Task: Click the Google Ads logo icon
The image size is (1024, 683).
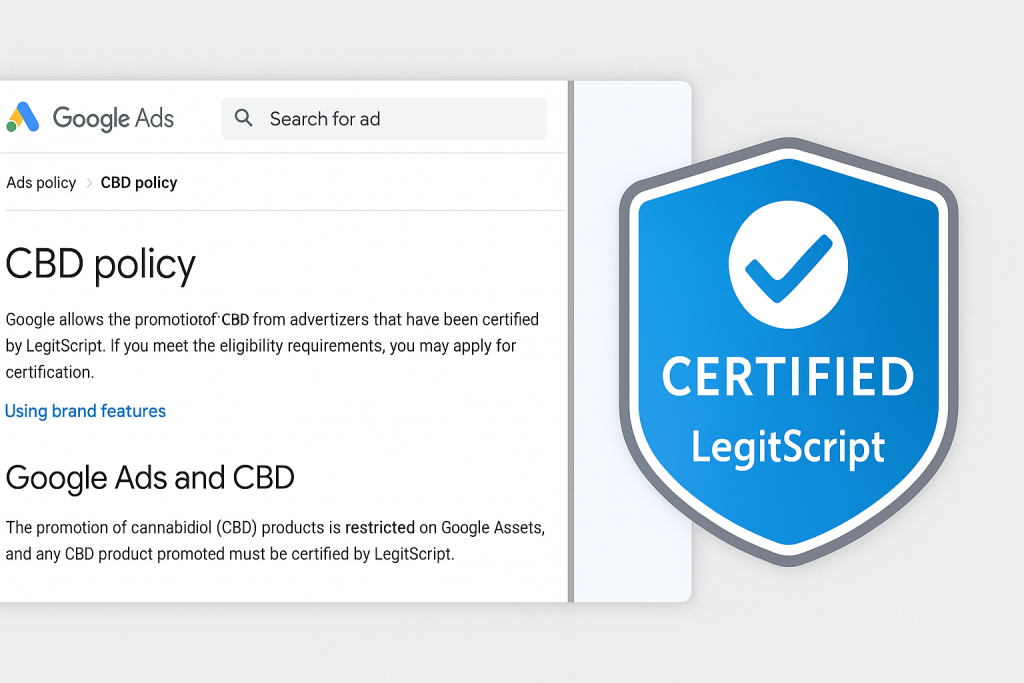Action: click(x=23, y=118)
